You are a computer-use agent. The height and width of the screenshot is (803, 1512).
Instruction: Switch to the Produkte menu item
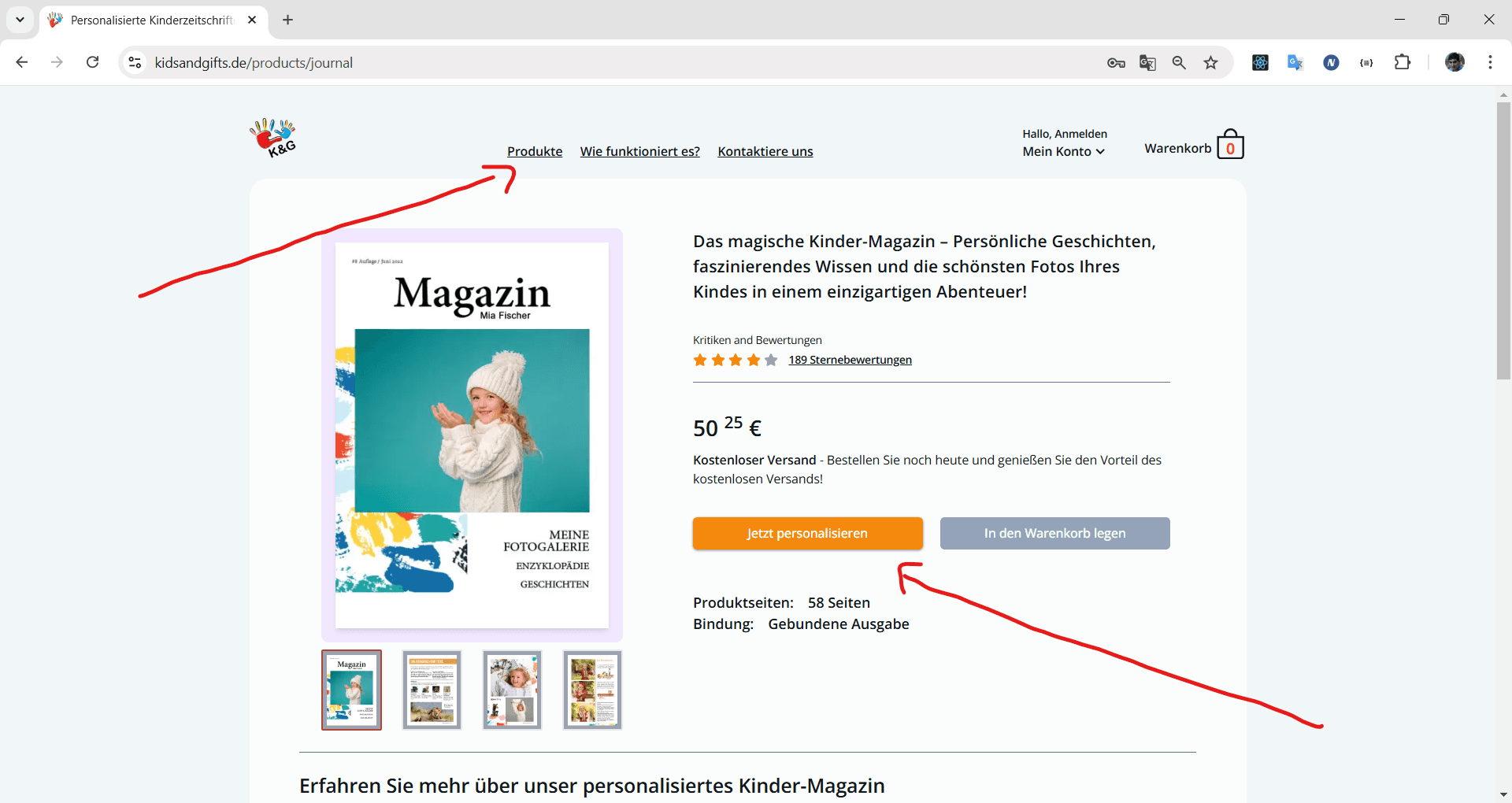(535, 151)
